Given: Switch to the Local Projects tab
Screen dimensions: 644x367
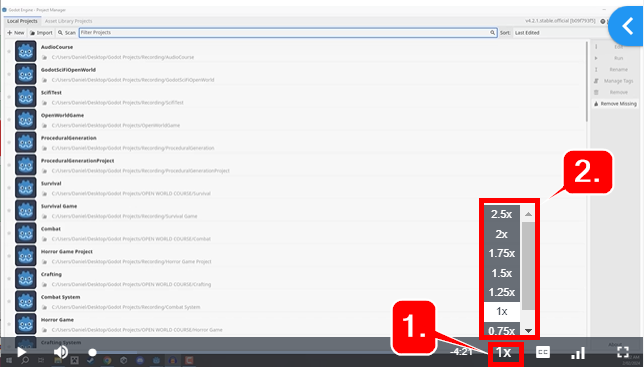Looking at the screenshot, I should 22,21.
